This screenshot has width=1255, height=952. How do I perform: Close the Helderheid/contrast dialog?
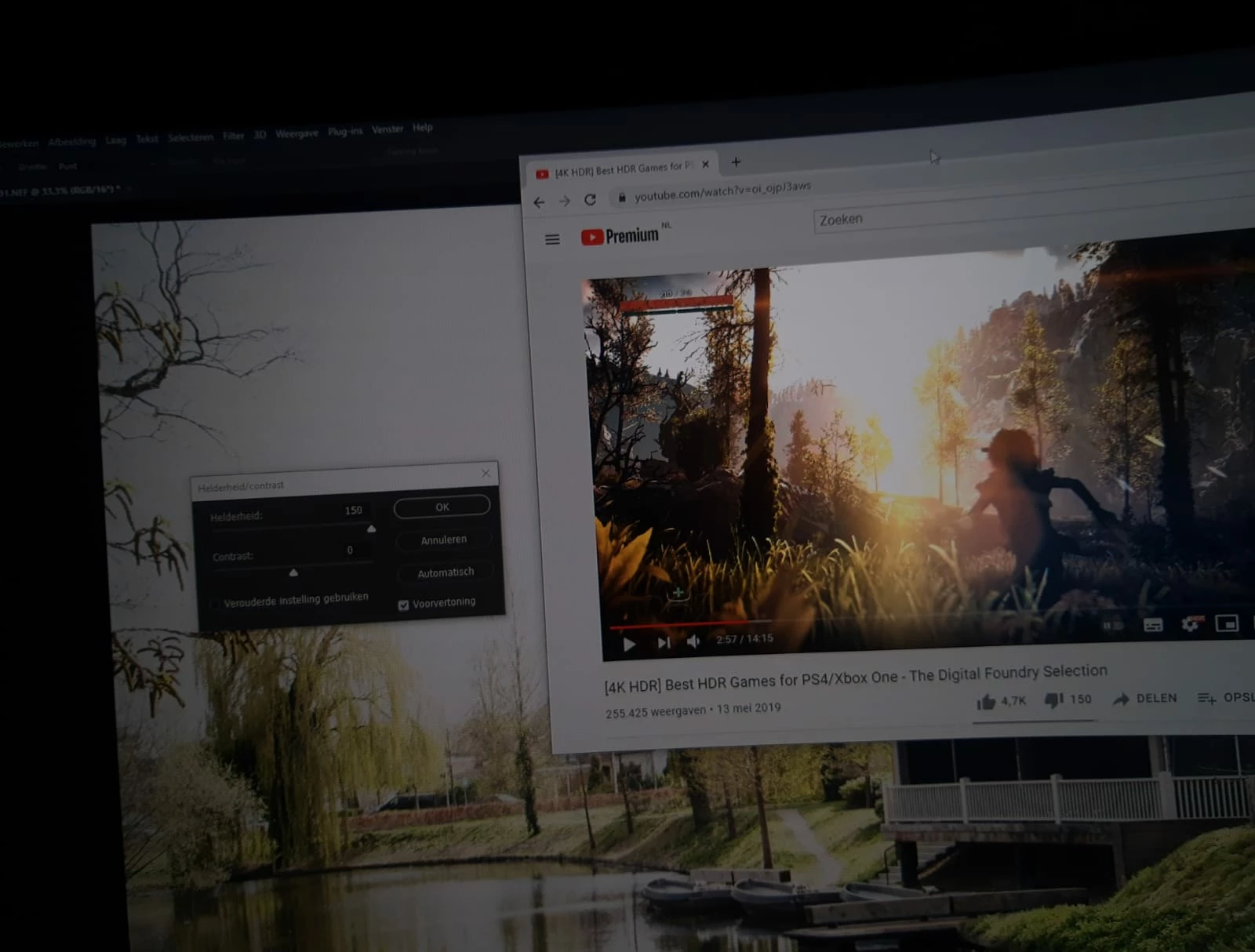[x=486, y=473]
